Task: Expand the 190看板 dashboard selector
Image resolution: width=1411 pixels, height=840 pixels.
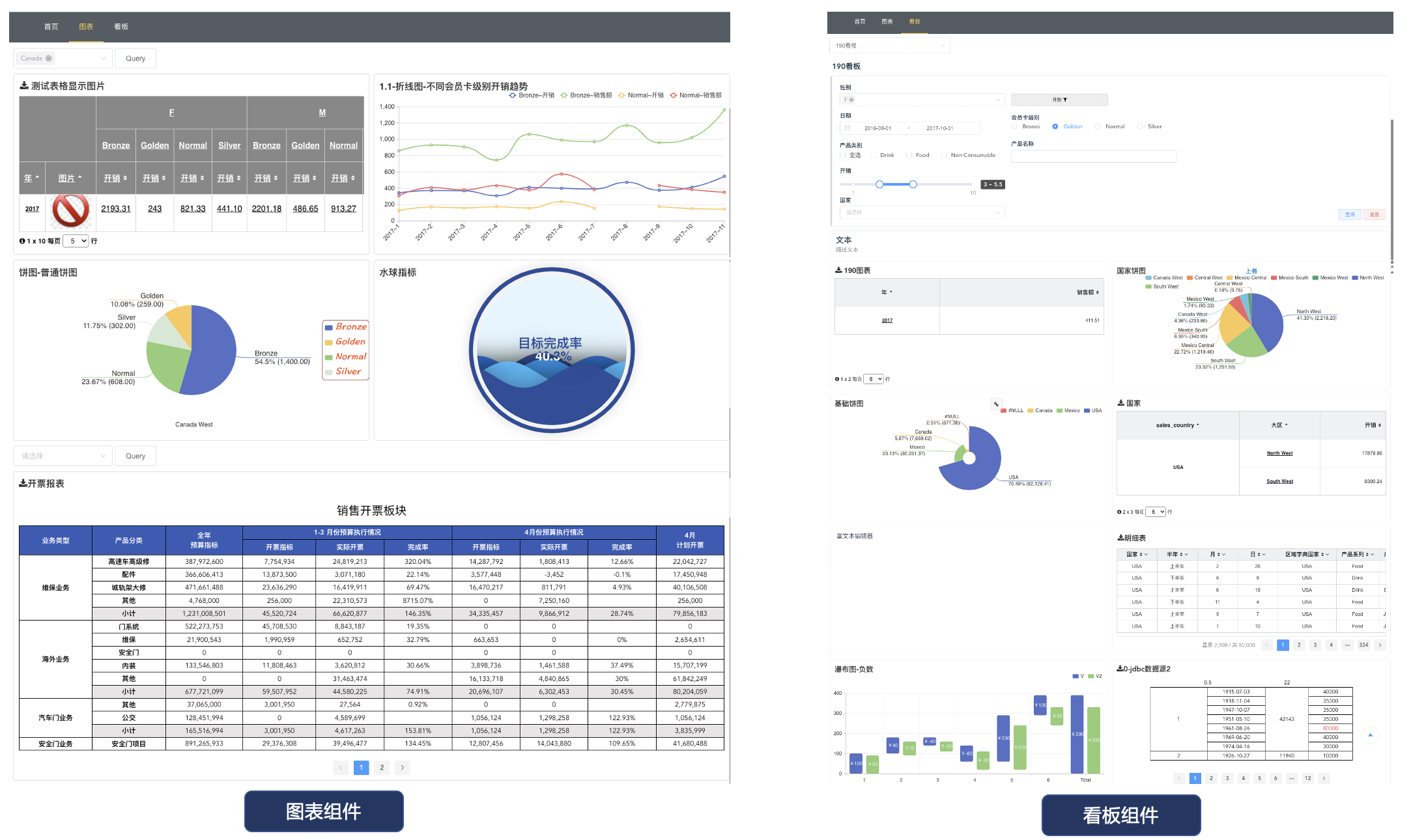Action: click(x=889, y=46)
